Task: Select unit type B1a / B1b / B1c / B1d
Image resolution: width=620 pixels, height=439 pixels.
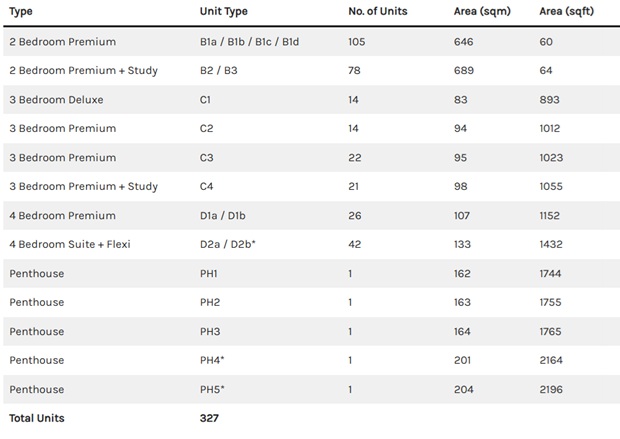Action: pyautogui.click(x=249, y=42)
